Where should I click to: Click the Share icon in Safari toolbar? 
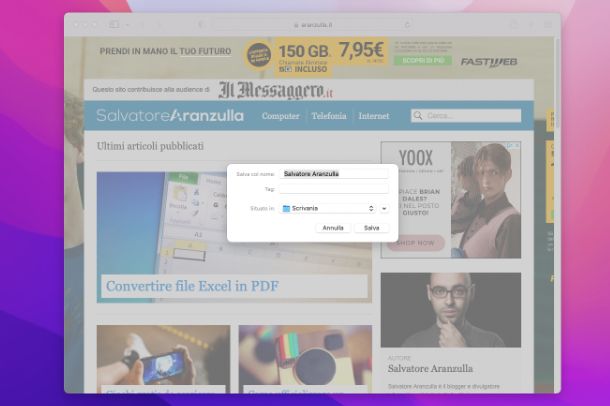[x=514, y=25]
